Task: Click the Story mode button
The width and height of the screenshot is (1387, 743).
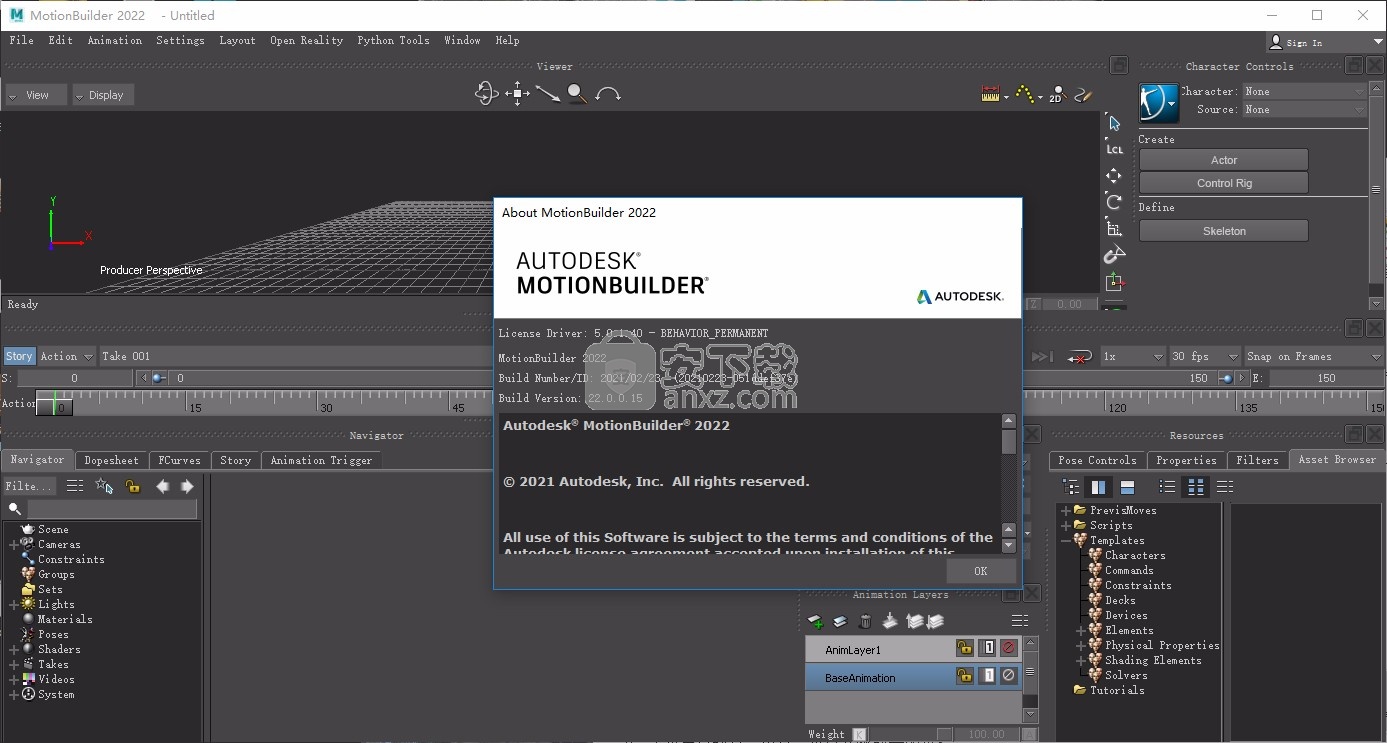Action: click(19, 356)
